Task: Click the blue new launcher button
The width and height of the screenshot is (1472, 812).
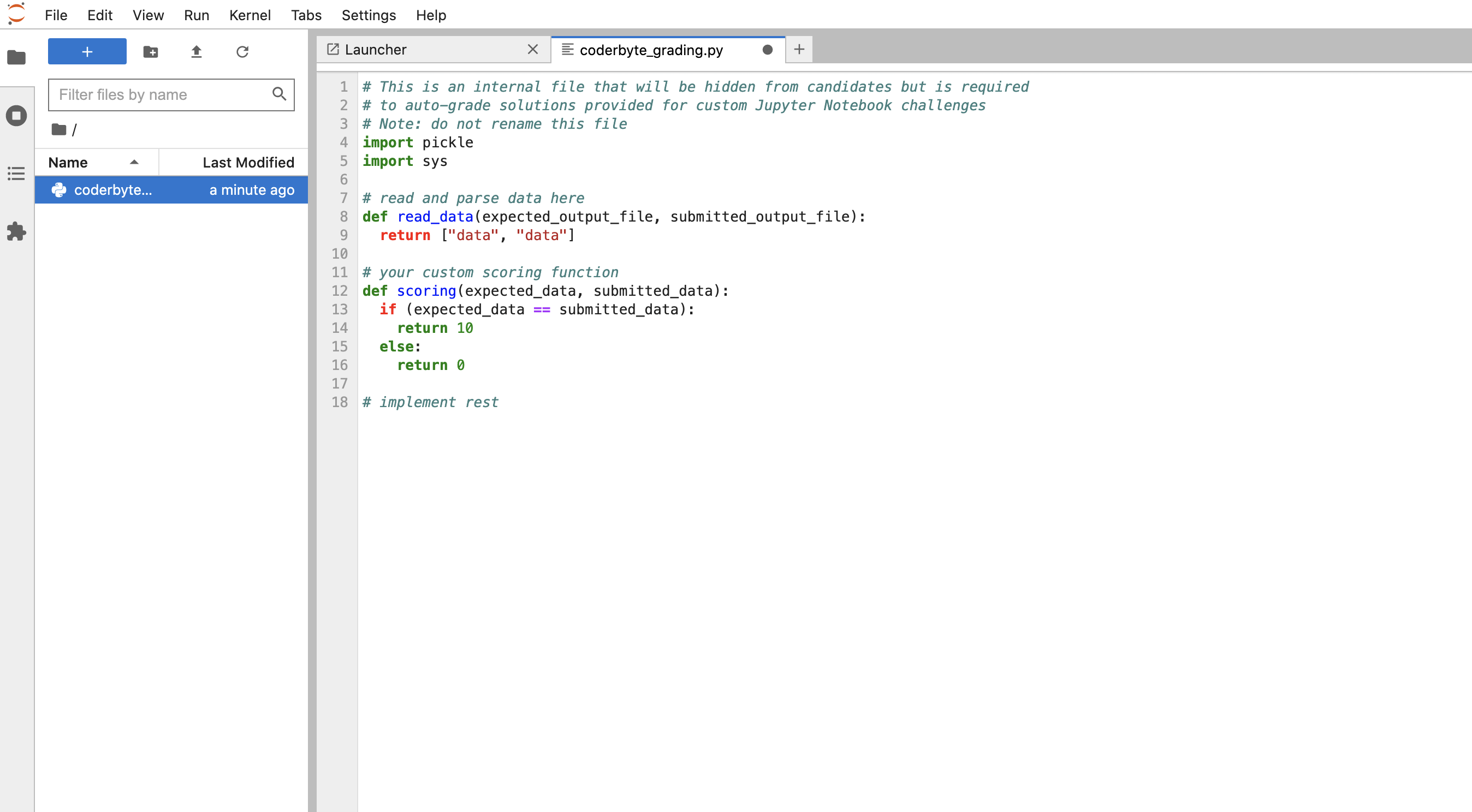Action: [x=87, y=51]
